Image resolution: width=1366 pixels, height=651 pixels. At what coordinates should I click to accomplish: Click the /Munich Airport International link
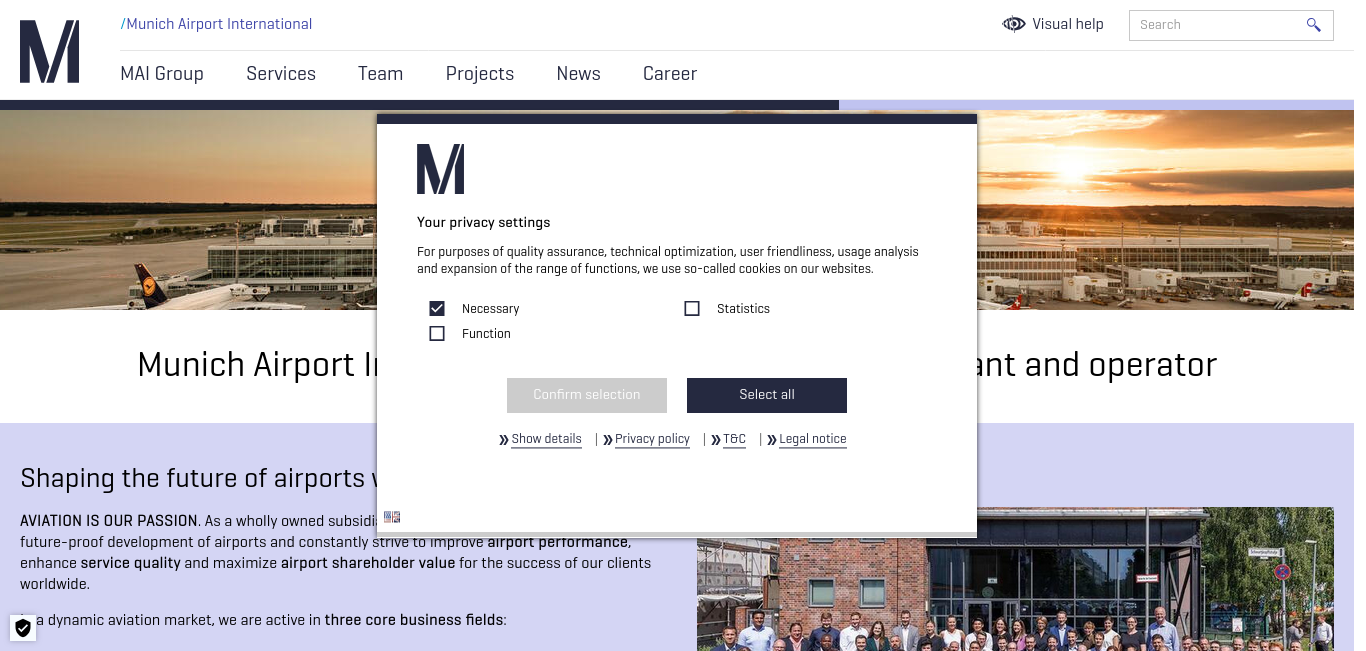pos(216,24)
